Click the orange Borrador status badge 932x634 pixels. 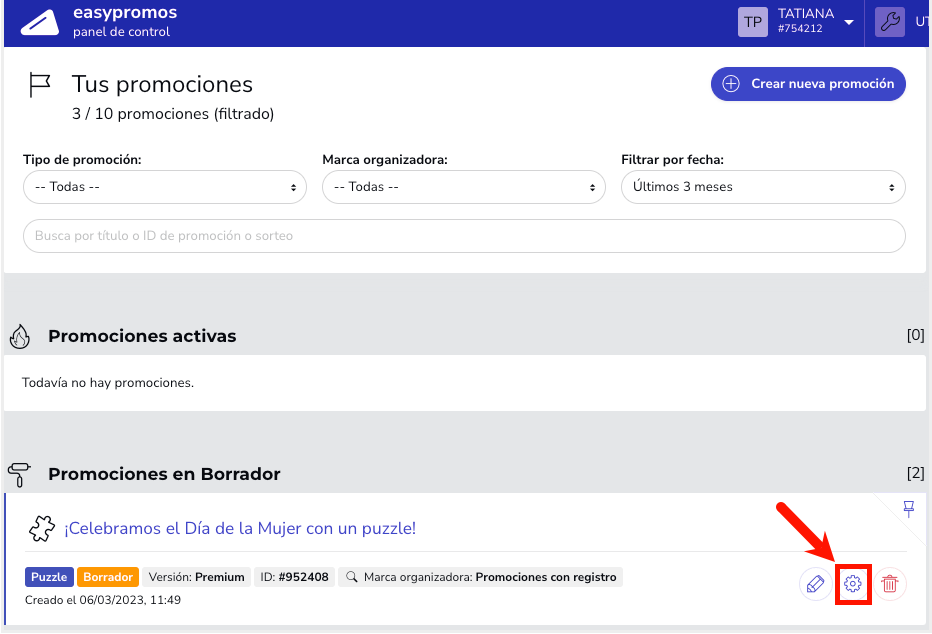tap(108, 577)
